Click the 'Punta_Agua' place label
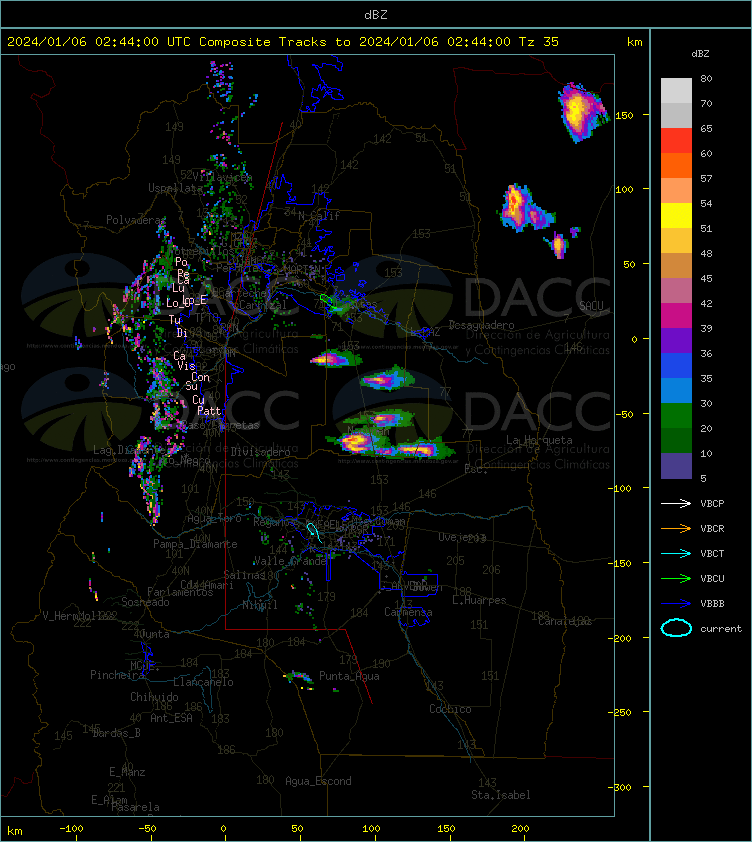This screenshot has height=842, width=752. point(349,676)
